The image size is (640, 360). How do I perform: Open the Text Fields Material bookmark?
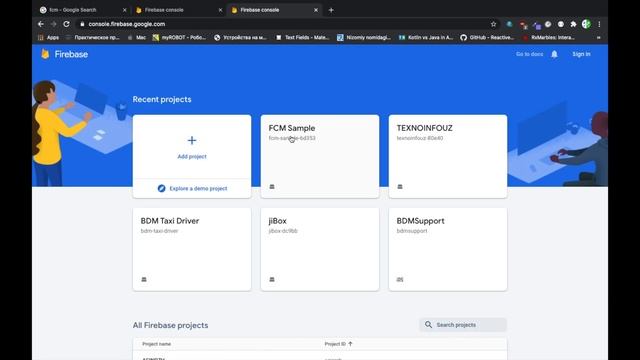[x=302, y=38]
